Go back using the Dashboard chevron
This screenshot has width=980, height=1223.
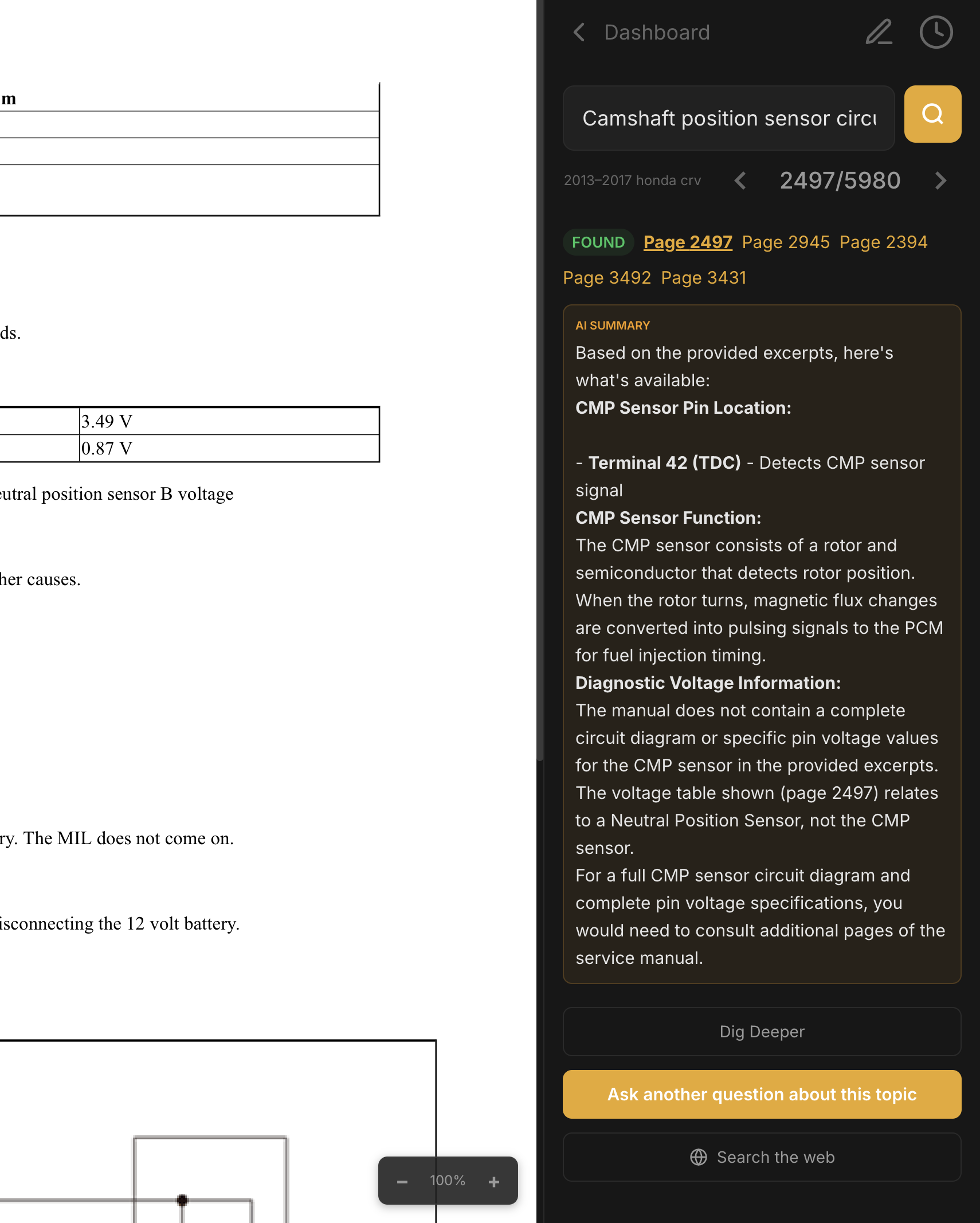(x=579, y=33)
